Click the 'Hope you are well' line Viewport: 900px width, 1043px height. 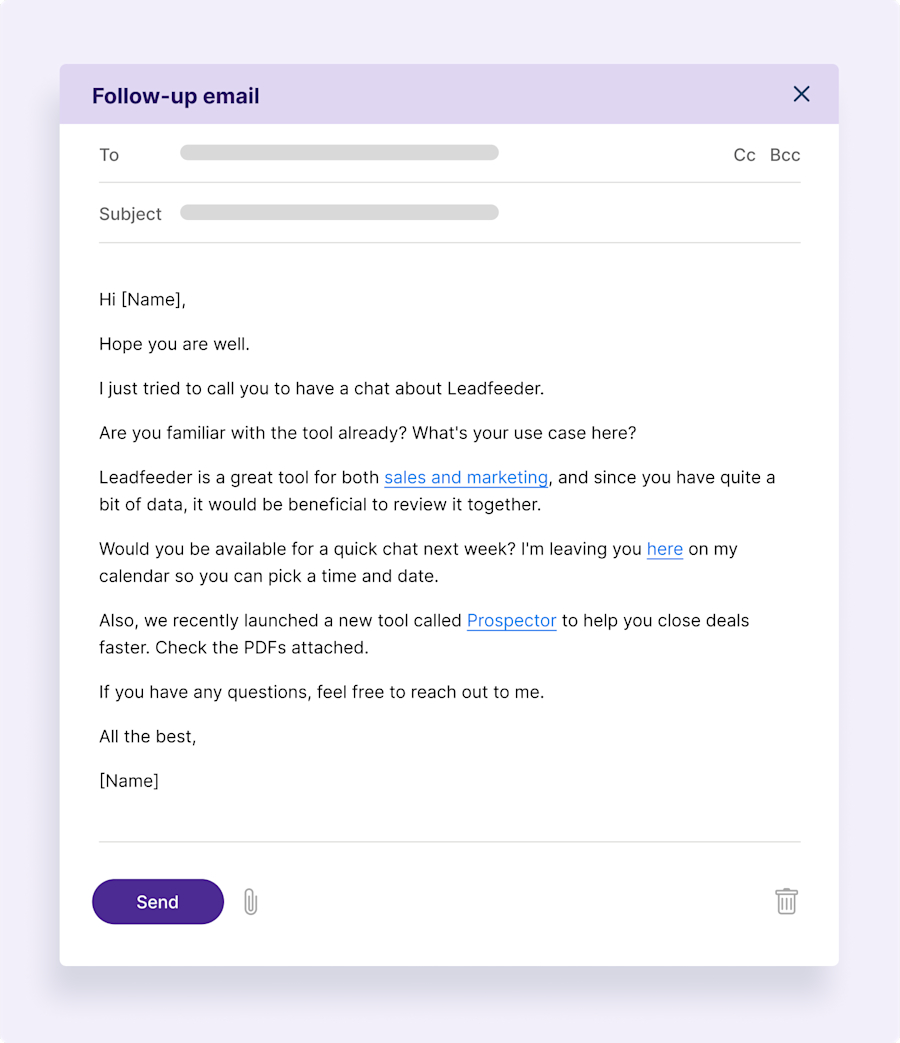tap(174, 343)
